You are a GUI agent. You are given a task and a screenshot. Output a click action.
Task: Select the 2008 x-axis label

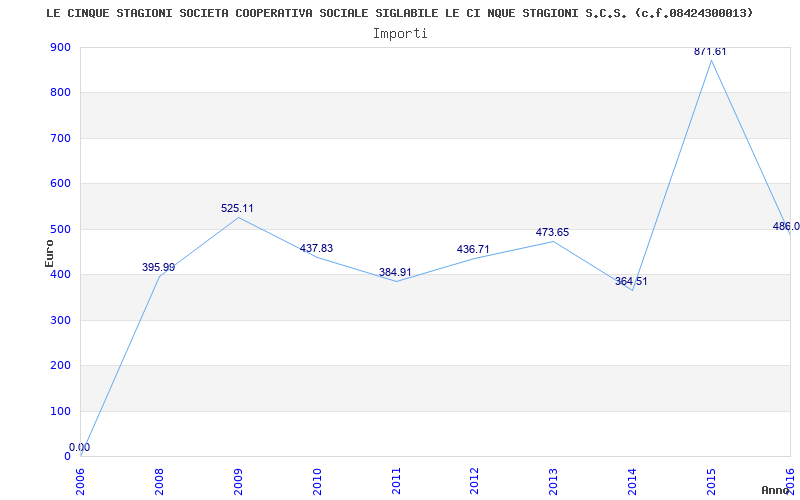pyautogui.click(x=160, y=481)
